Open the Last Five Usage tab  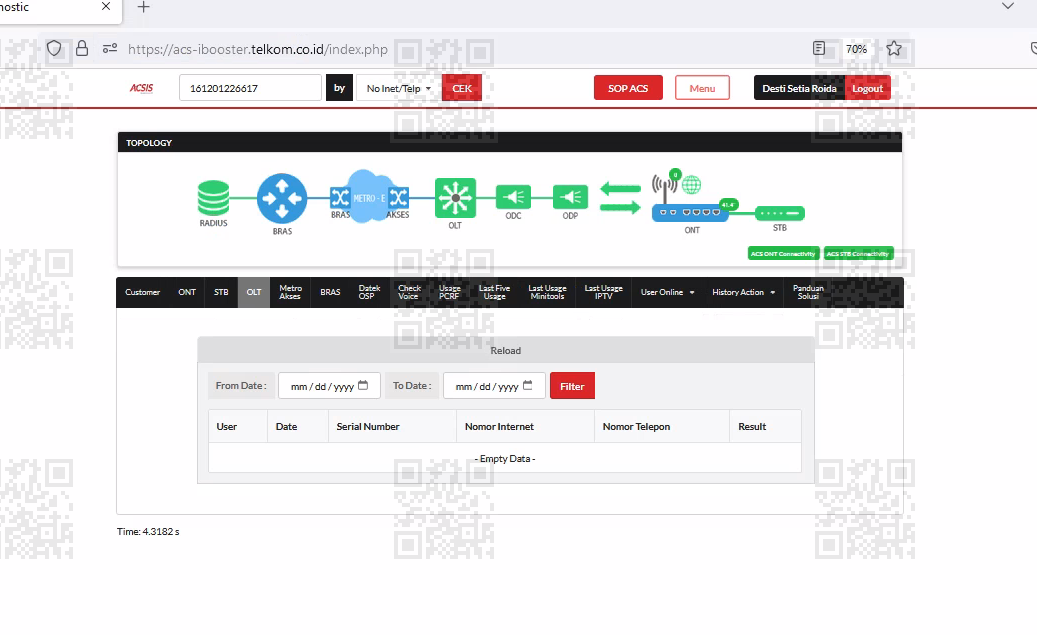[x=494, y=292]
